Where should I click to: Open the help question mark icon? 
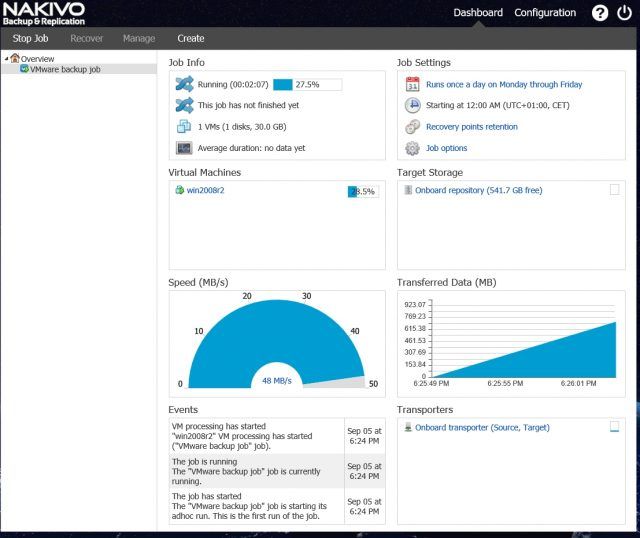[x=600, y=13]
